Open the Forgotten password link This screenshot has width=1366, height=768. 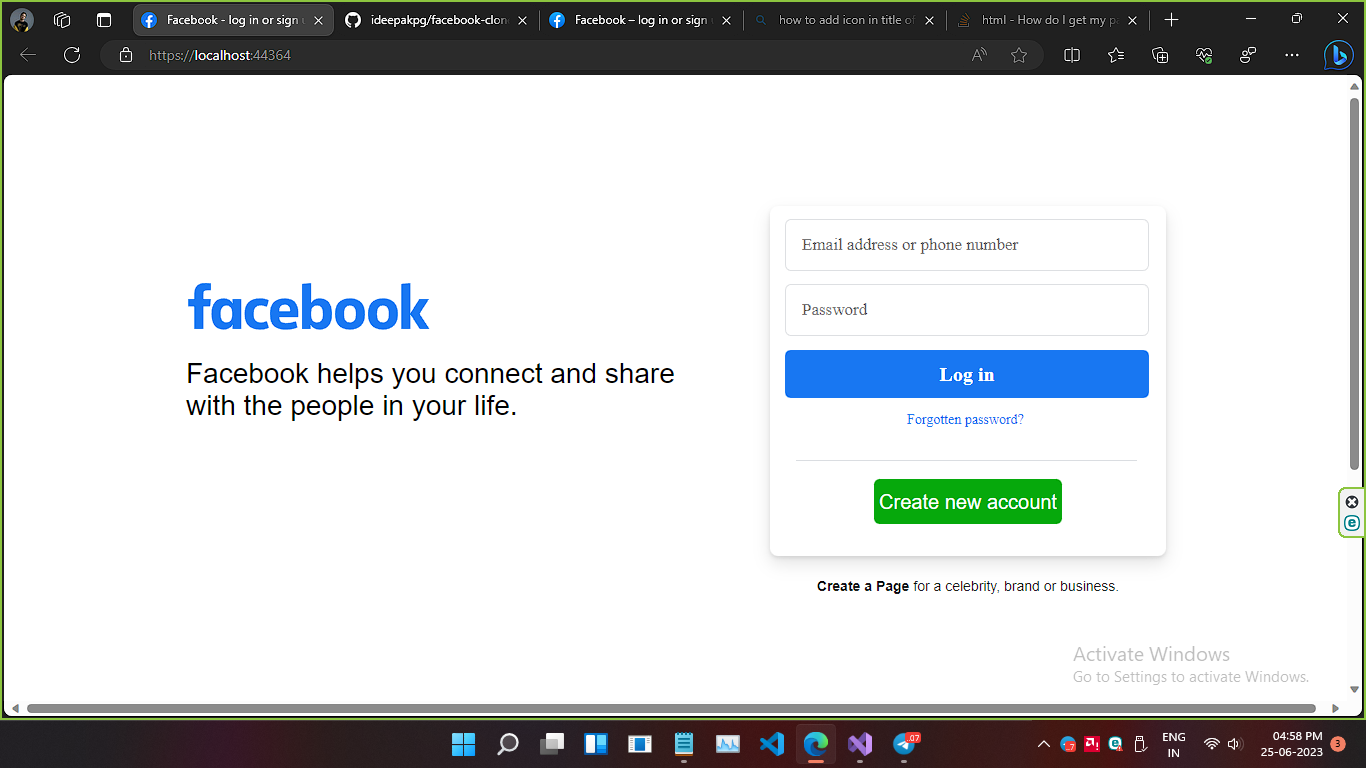point(965,419)
